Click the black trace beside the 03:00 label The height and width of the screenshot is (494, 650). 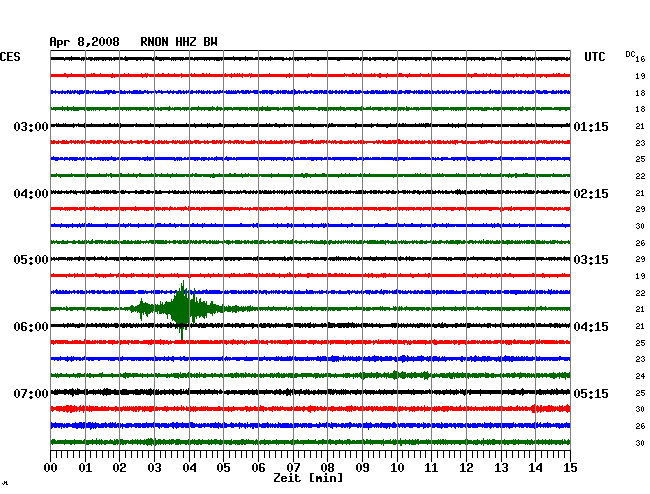coord(310,126)
